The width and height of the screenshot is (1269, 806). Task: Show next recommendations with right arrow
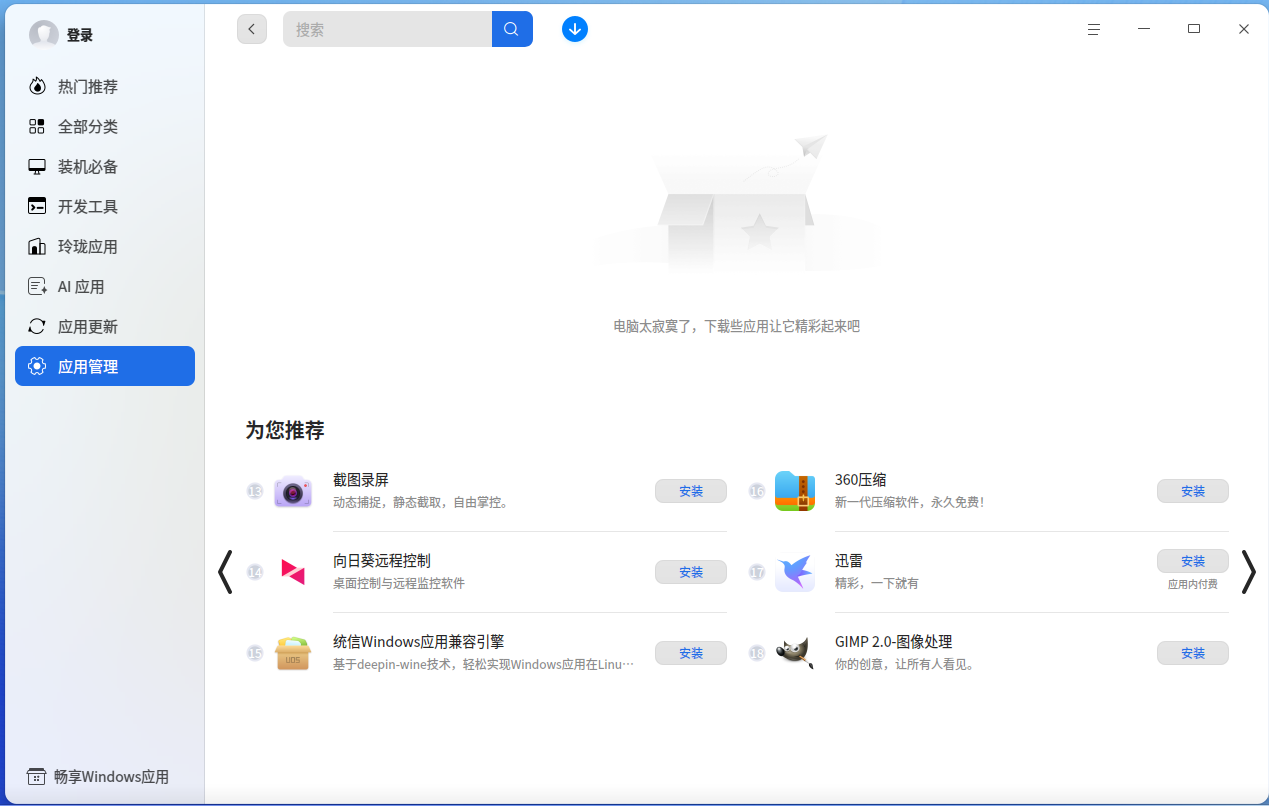[x=1249, y=572]
